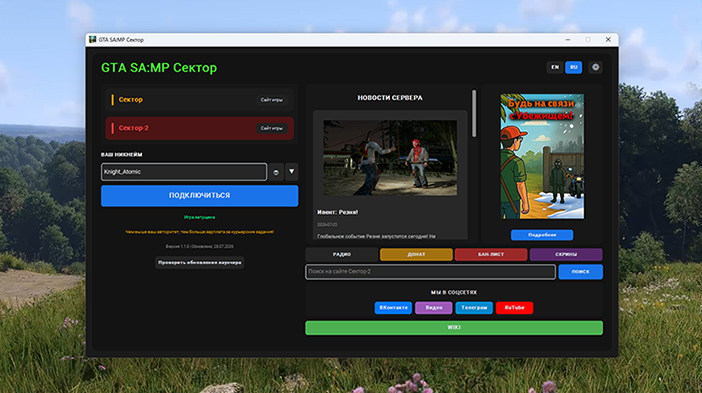Click the launcher version info line

click(x=200, y=246)
